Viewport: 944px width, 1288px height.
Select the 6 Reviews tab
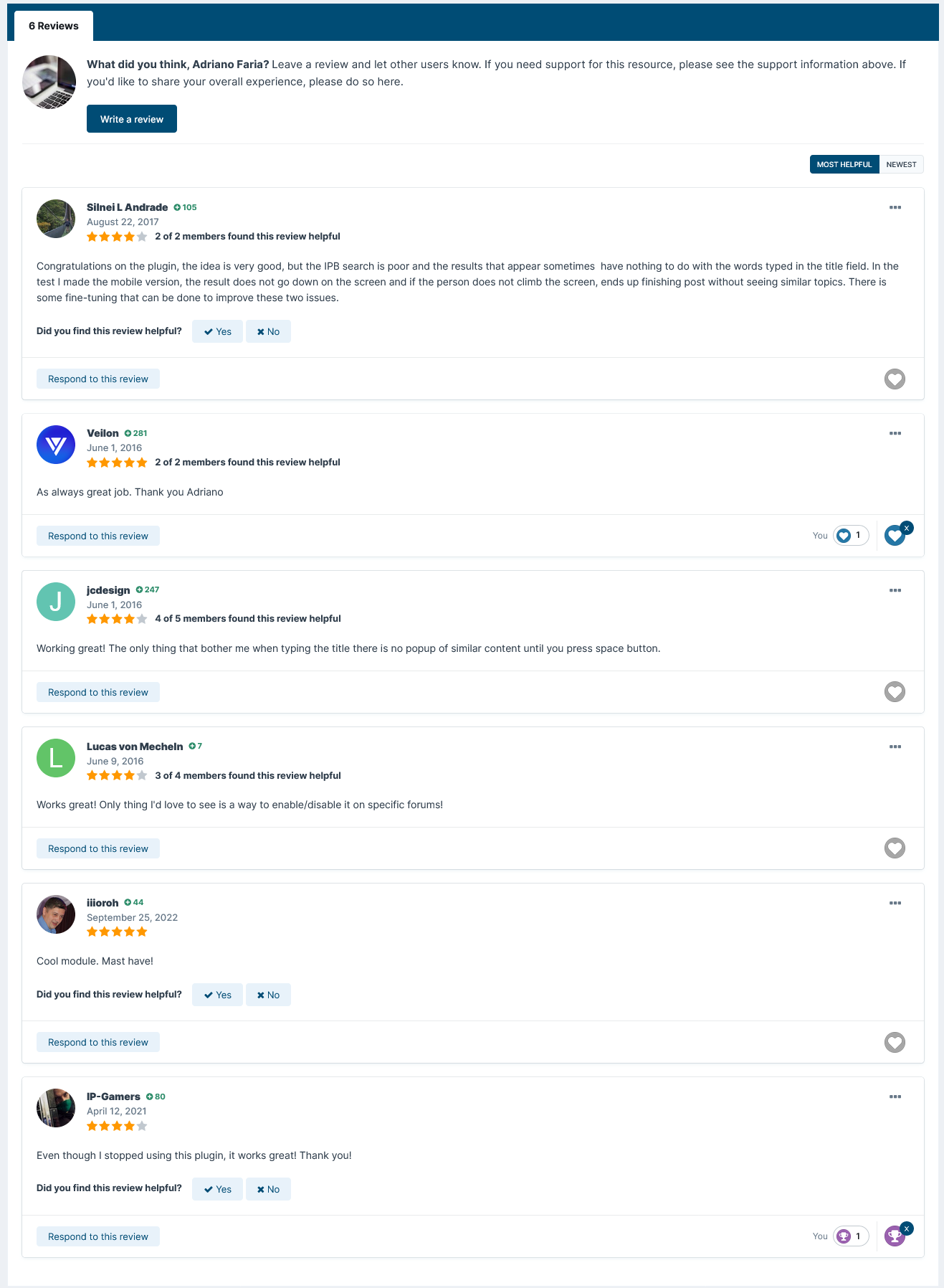pos(54,26)
